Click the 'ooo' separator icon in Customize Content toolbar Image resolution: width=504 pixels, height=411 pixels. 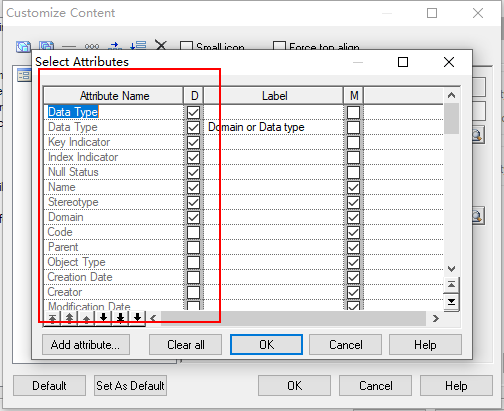92,46
